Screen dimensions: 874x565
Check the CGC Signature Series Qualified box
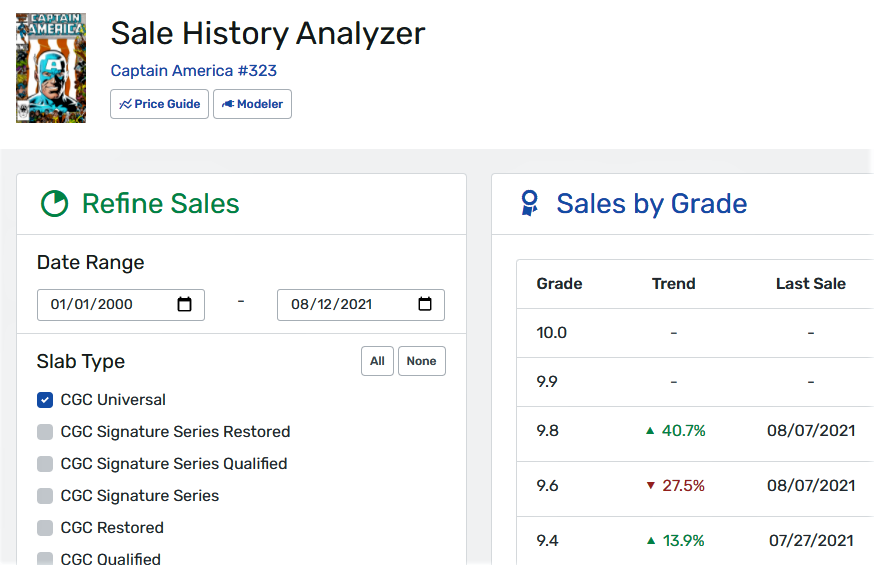pos(45,464)
